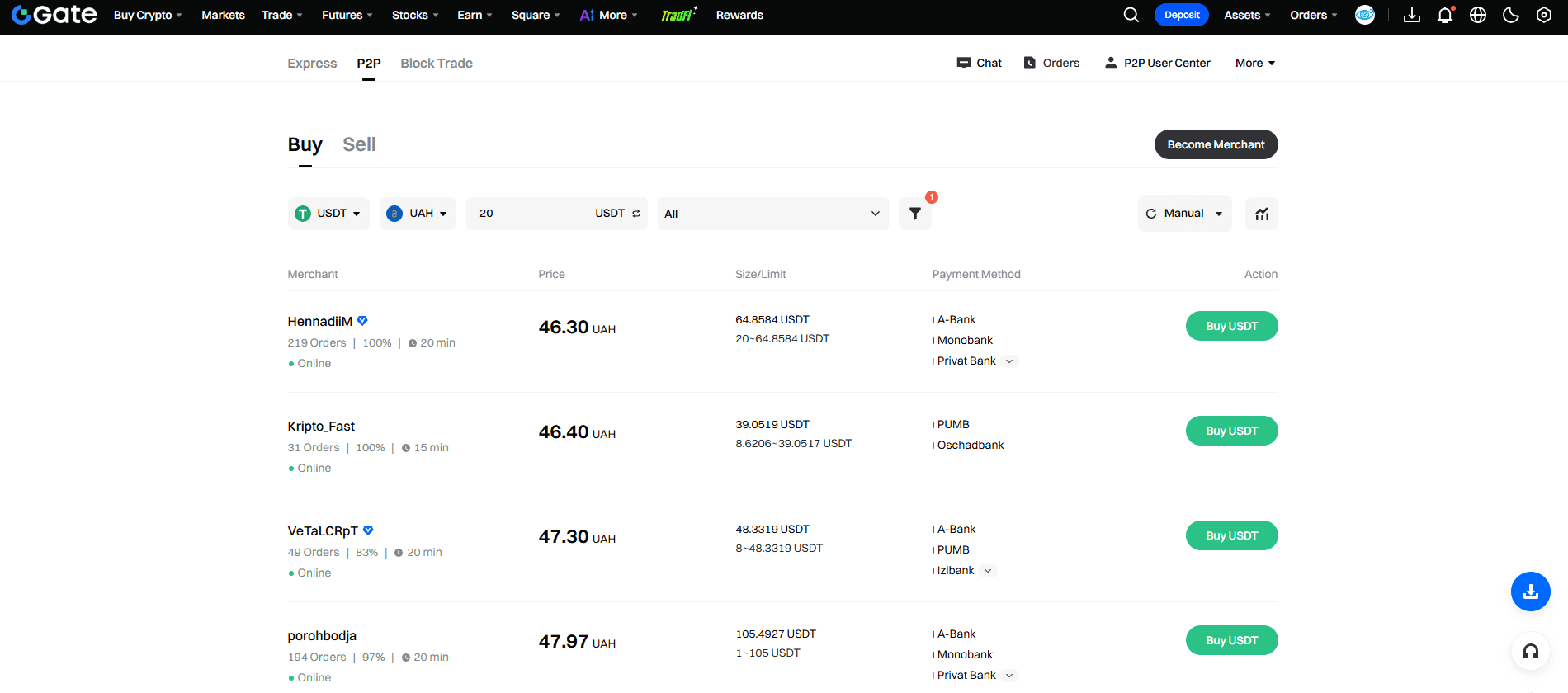Click the 47.97 UAH price
The width and height of the screenshot is (1568, 693).
[x=577, y=642]
